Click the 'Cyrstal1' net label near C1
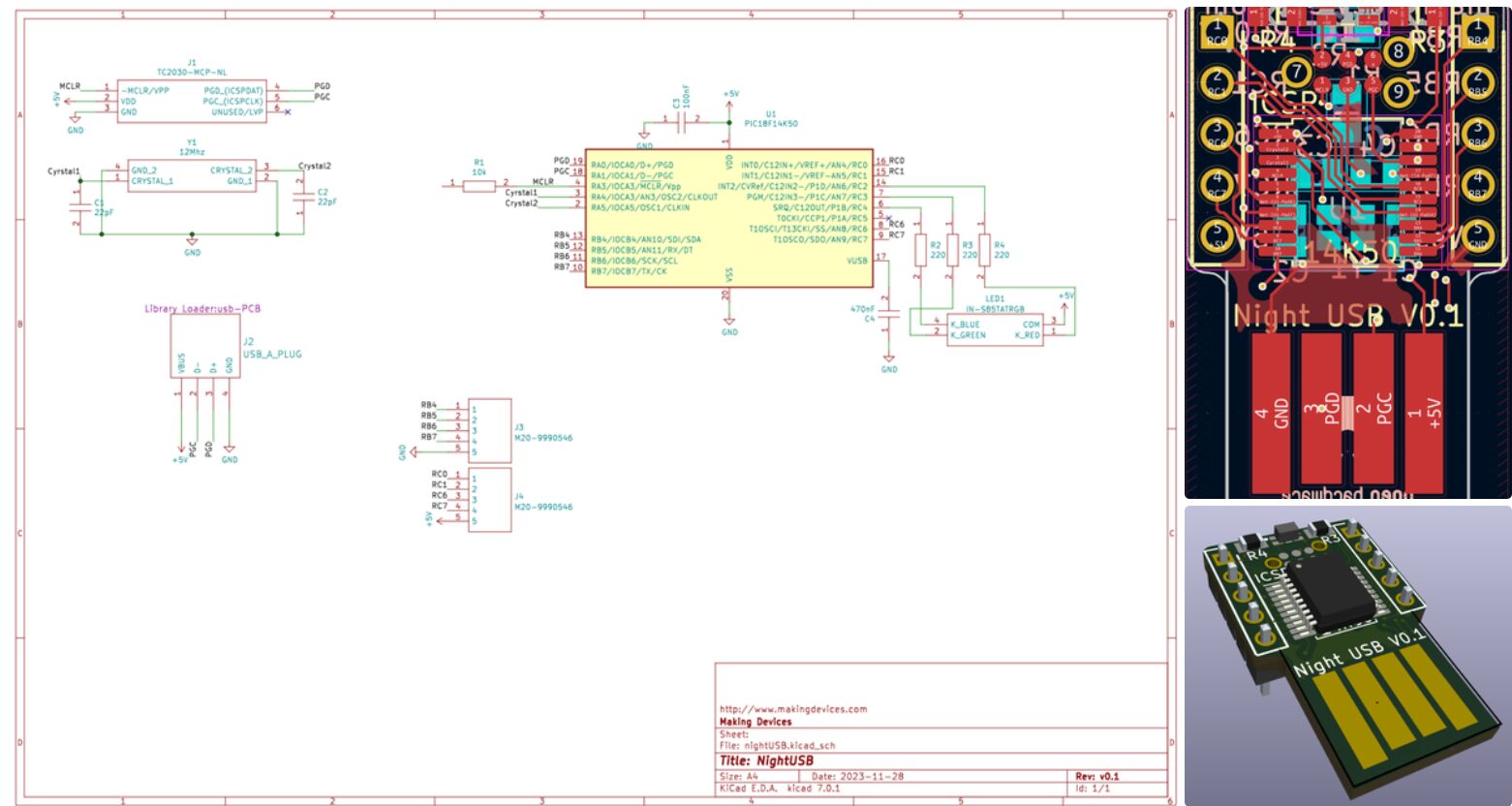 [x=64, y=171]
